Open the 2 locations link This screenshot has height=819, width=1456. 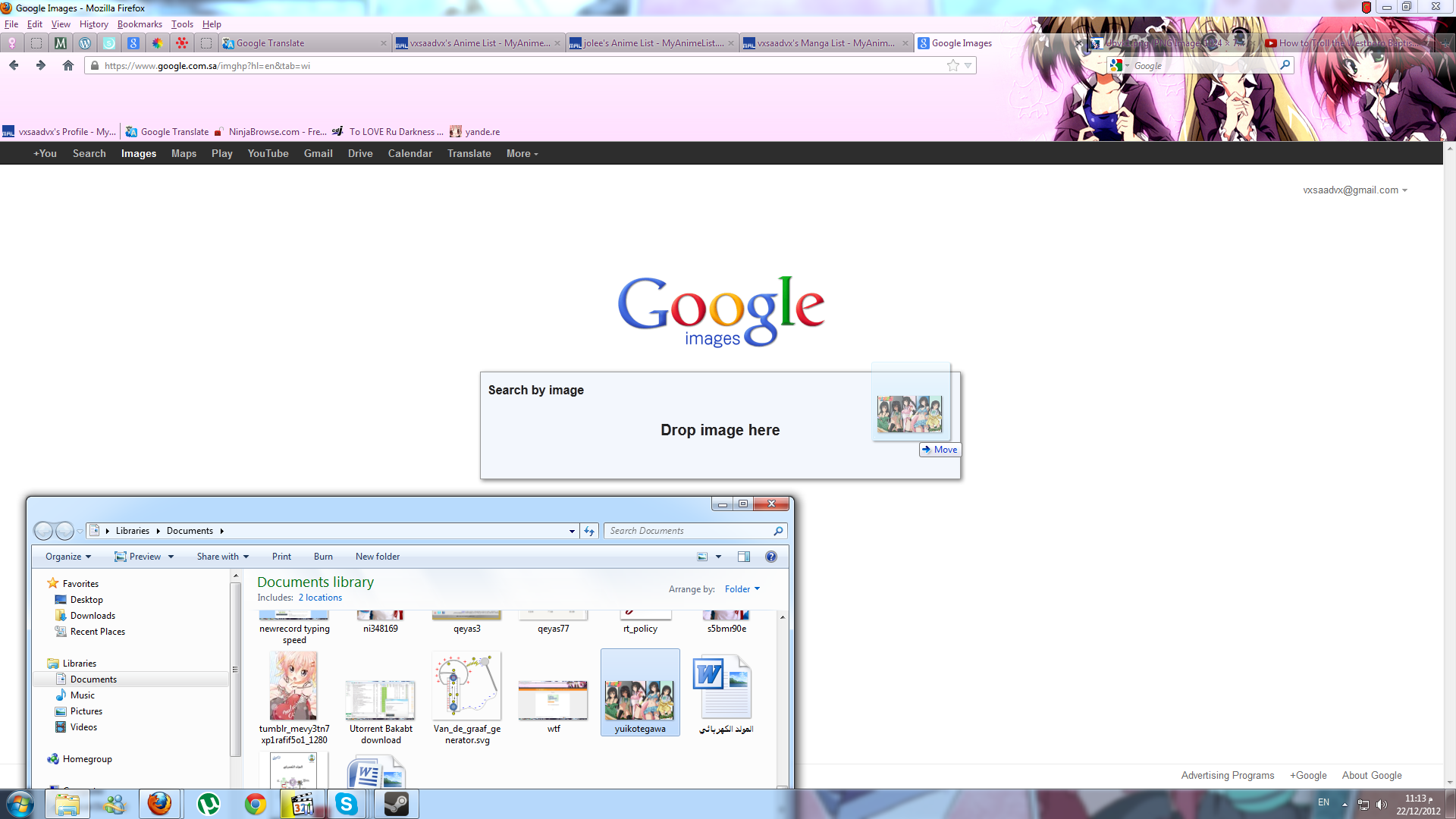pyautogui.click(x=320, y=598)
